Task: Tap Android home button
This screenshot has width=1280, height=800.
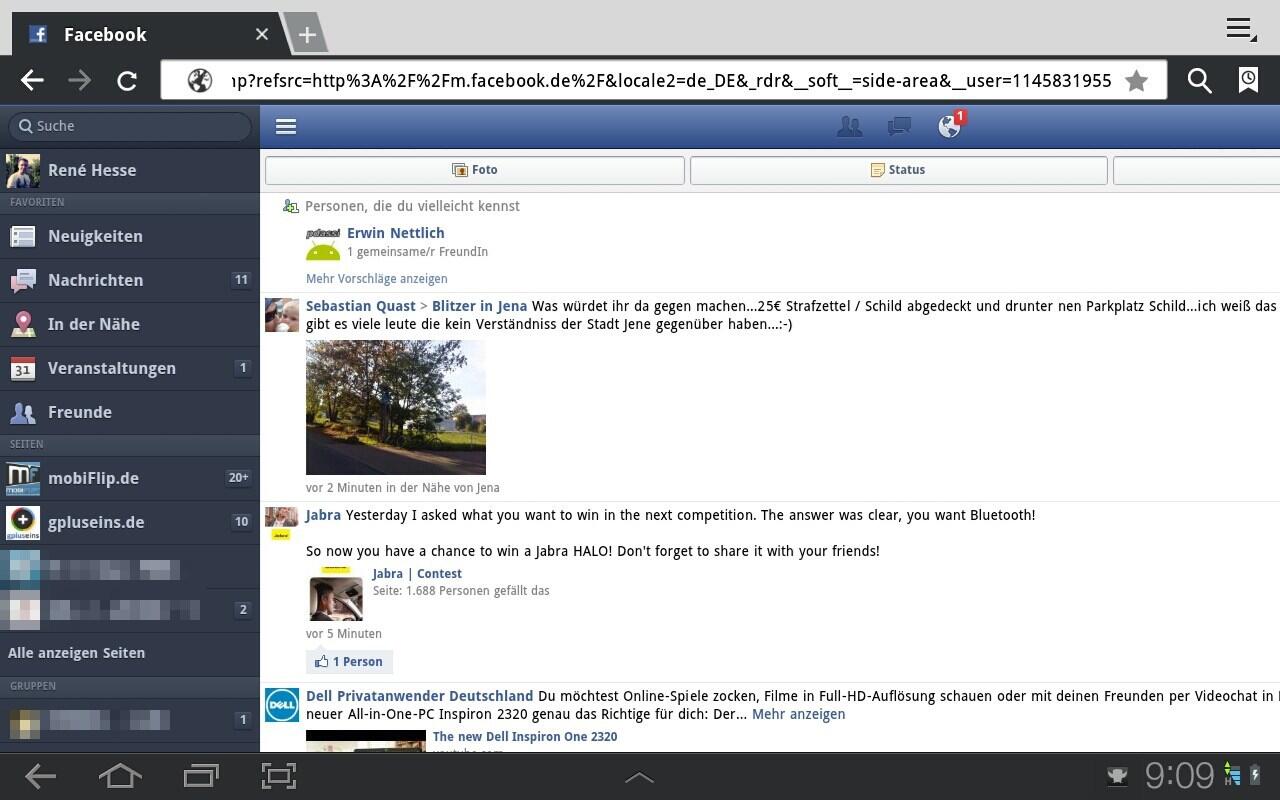Action: [120, 776]
